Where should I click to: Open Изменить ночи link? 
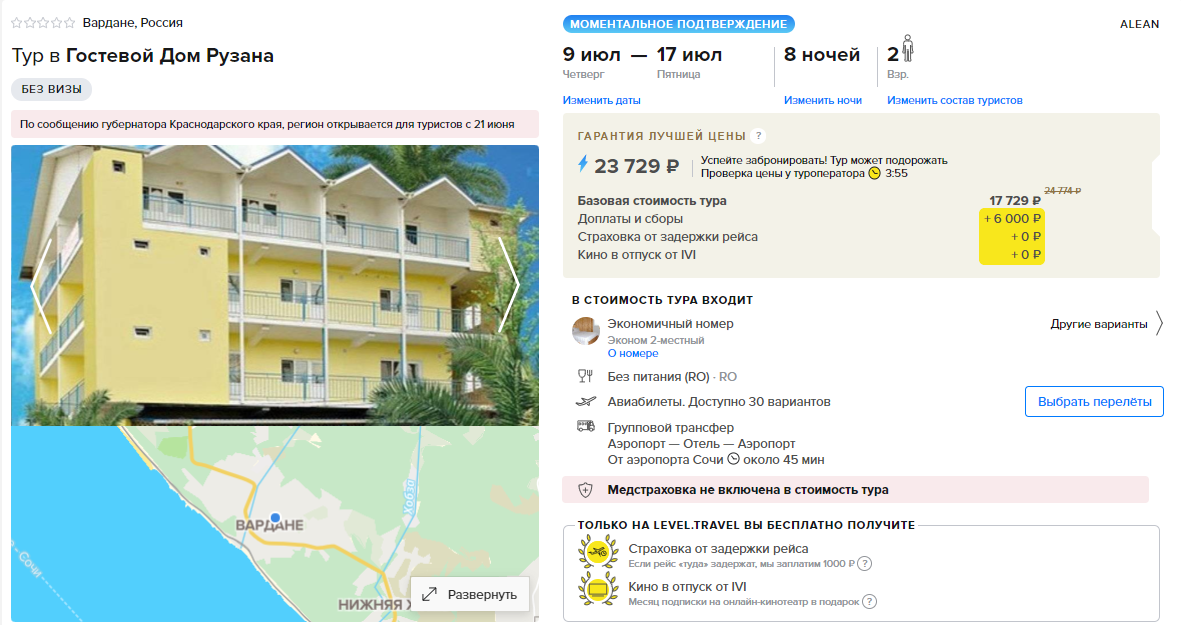822,100
